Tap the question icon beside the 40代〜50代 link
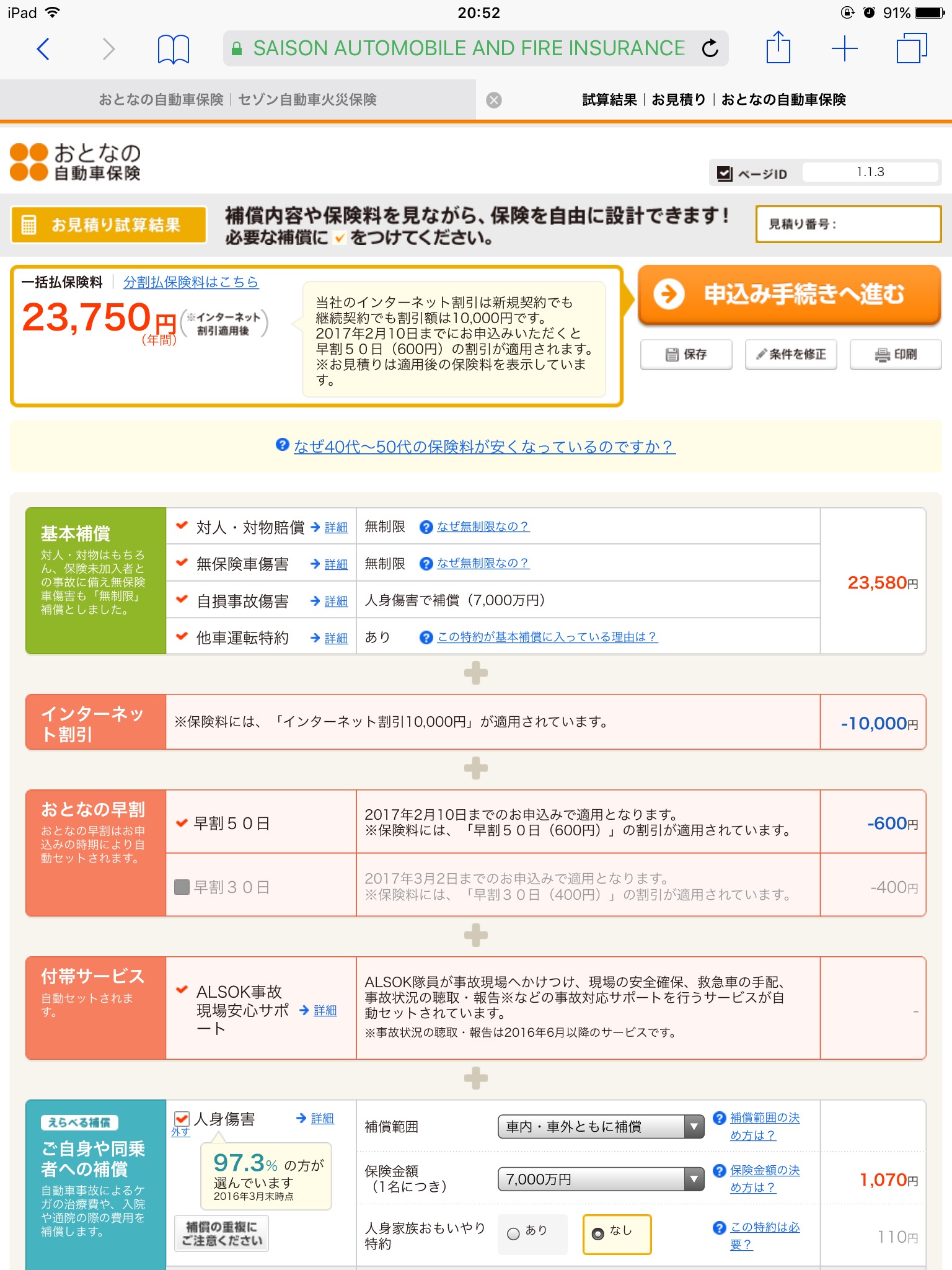Viewport: 952px width, 1270px height. pos(282,445)
